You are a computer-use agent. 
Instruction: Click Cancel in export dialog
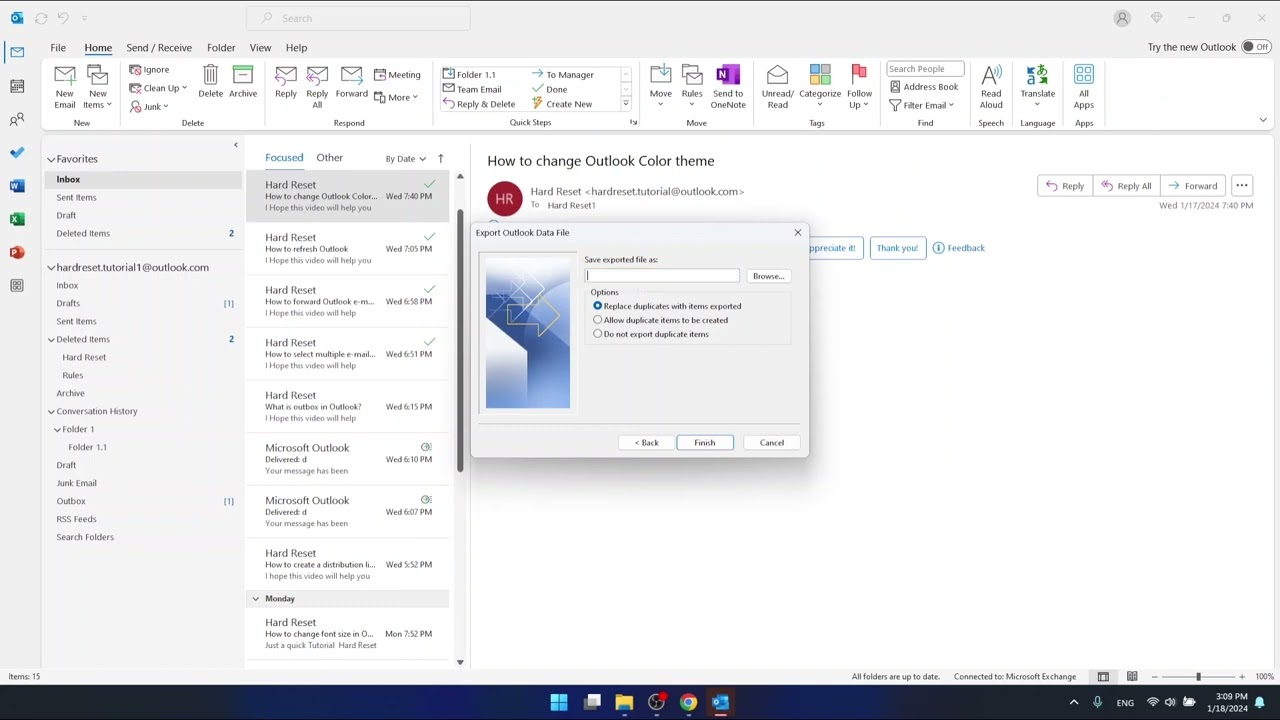tap(772, 443)
